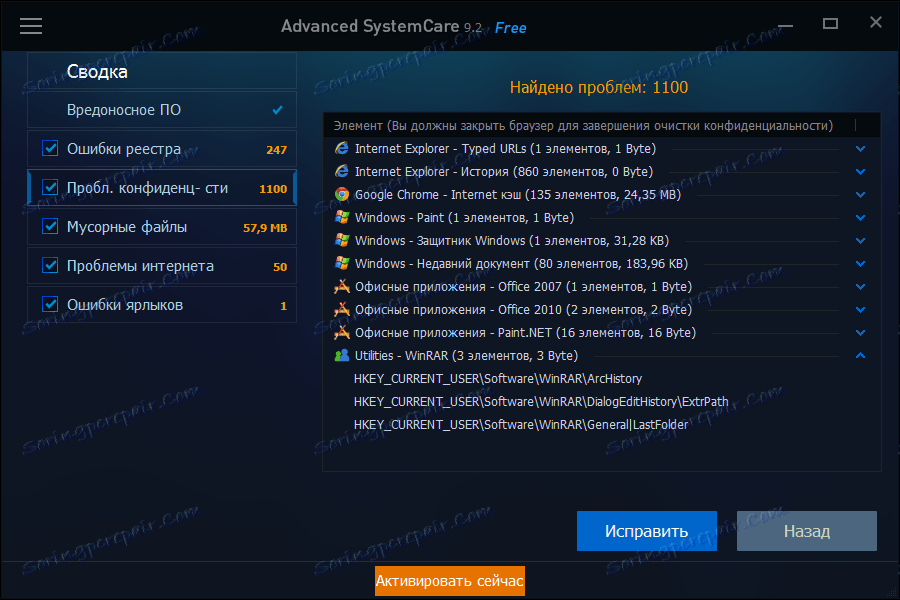Expand the Защитник Windows row
The image size is (900, 600).
coord(860,241)
